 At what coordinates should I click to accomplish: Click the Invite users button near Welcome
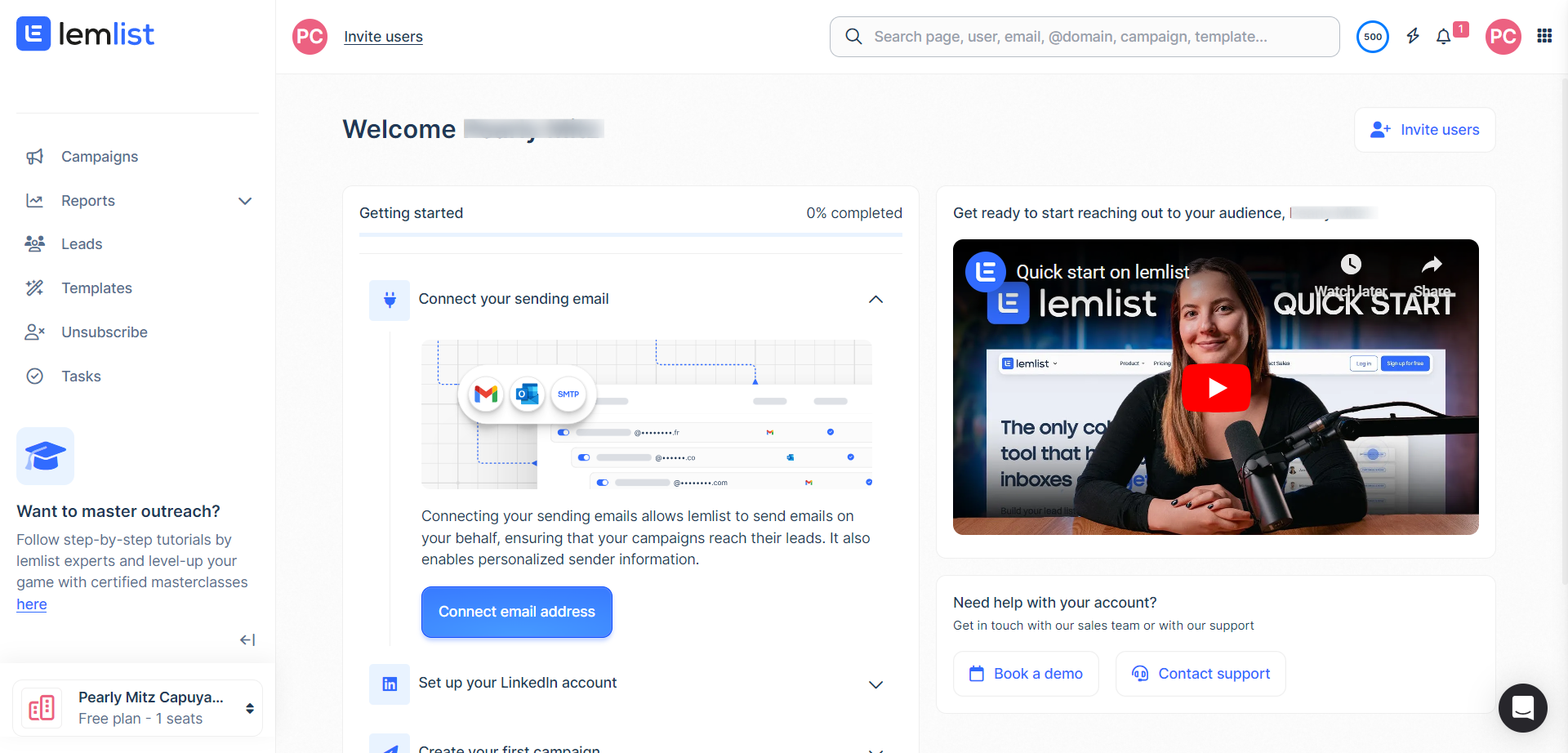(x=1424, y=130)
